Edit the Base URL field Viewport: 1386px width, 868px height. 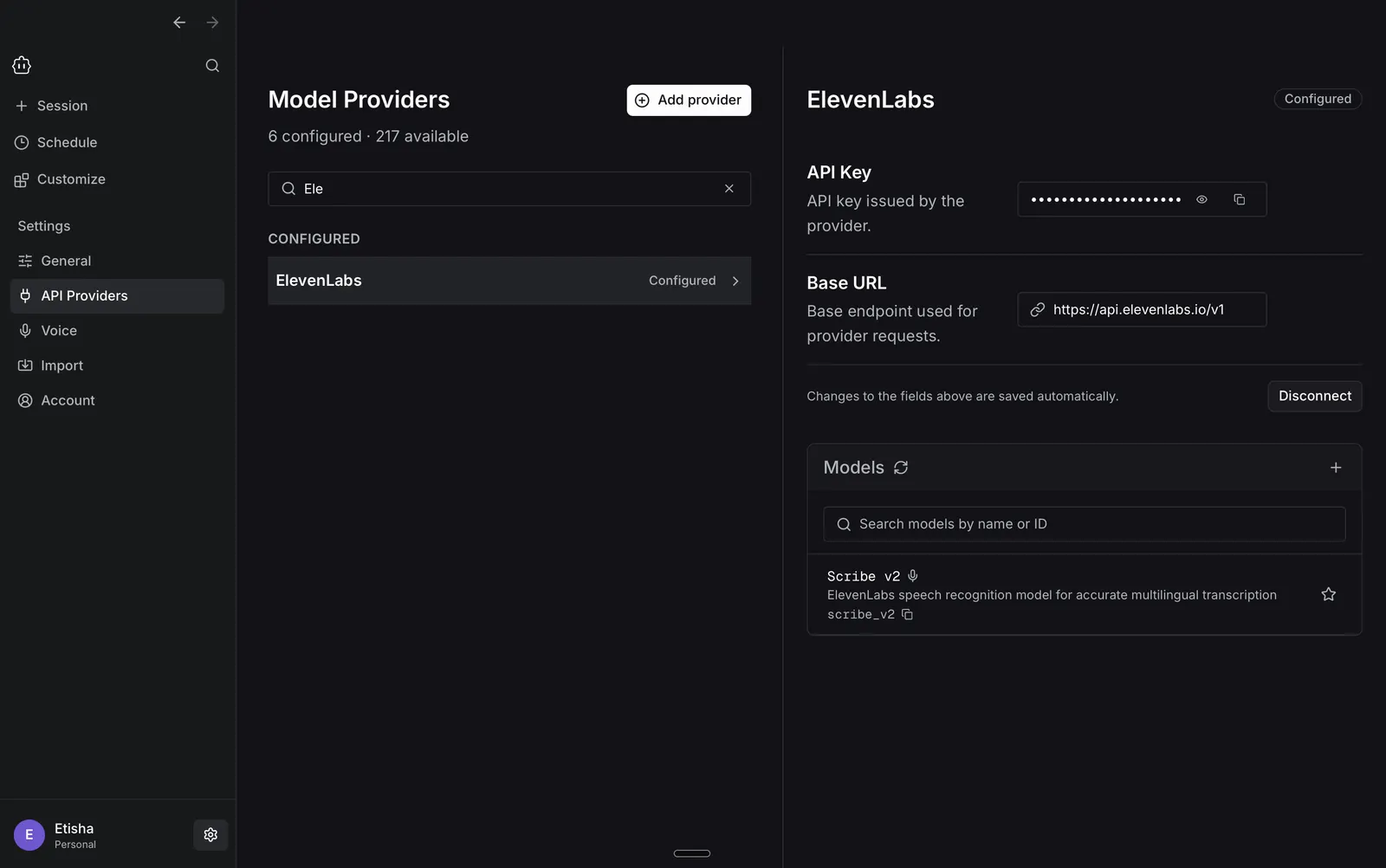click(1142, 309)
